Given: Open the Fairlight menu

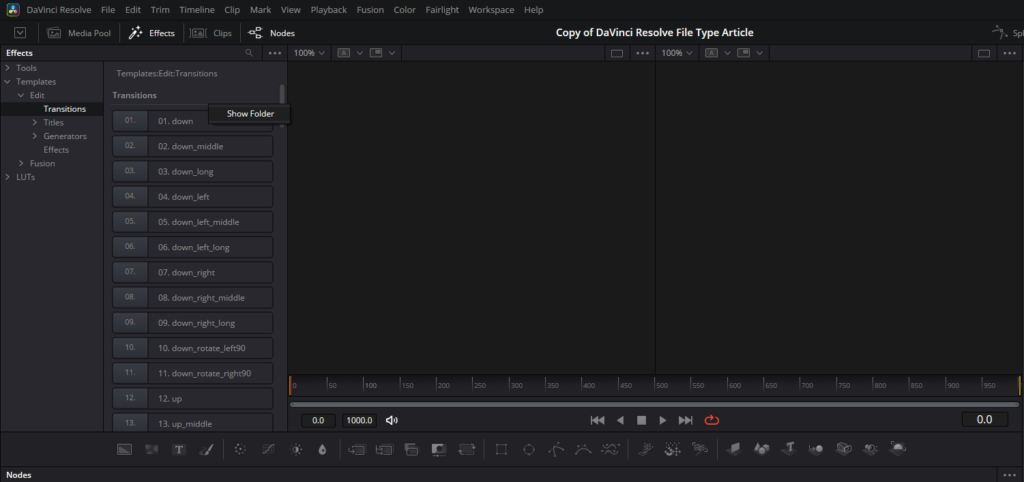Looking at the screenshot, I should click(442, 10).
